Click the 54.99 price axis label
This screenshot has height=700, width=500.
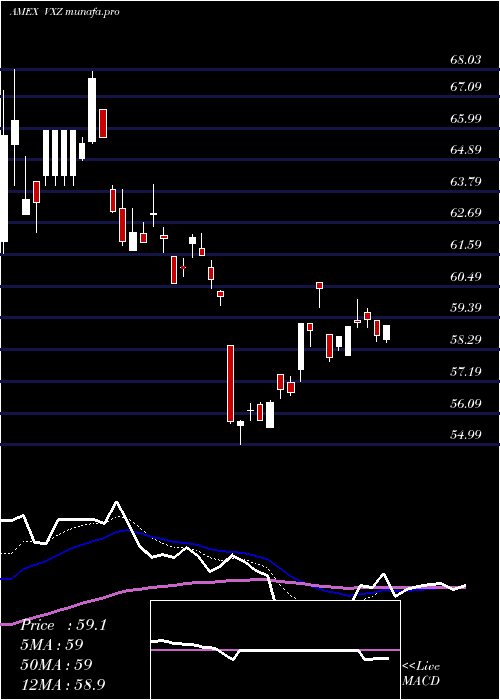(466, 434)
